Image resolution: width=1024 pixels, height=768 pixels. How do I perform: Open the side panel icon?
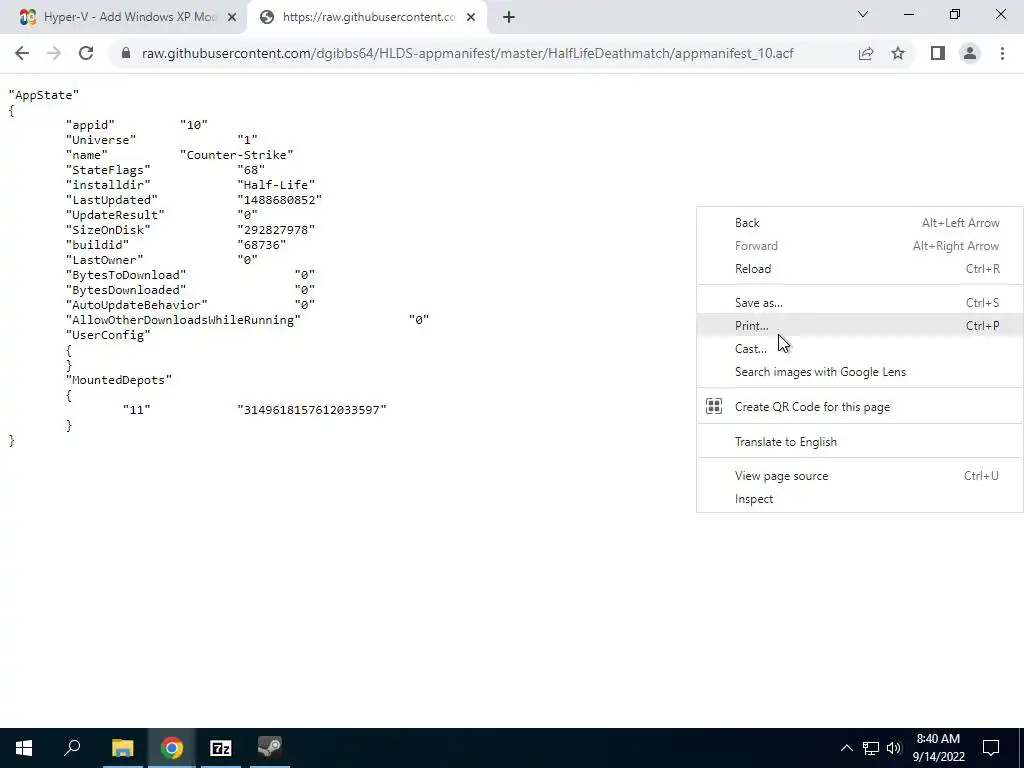(x=938, y=54)
